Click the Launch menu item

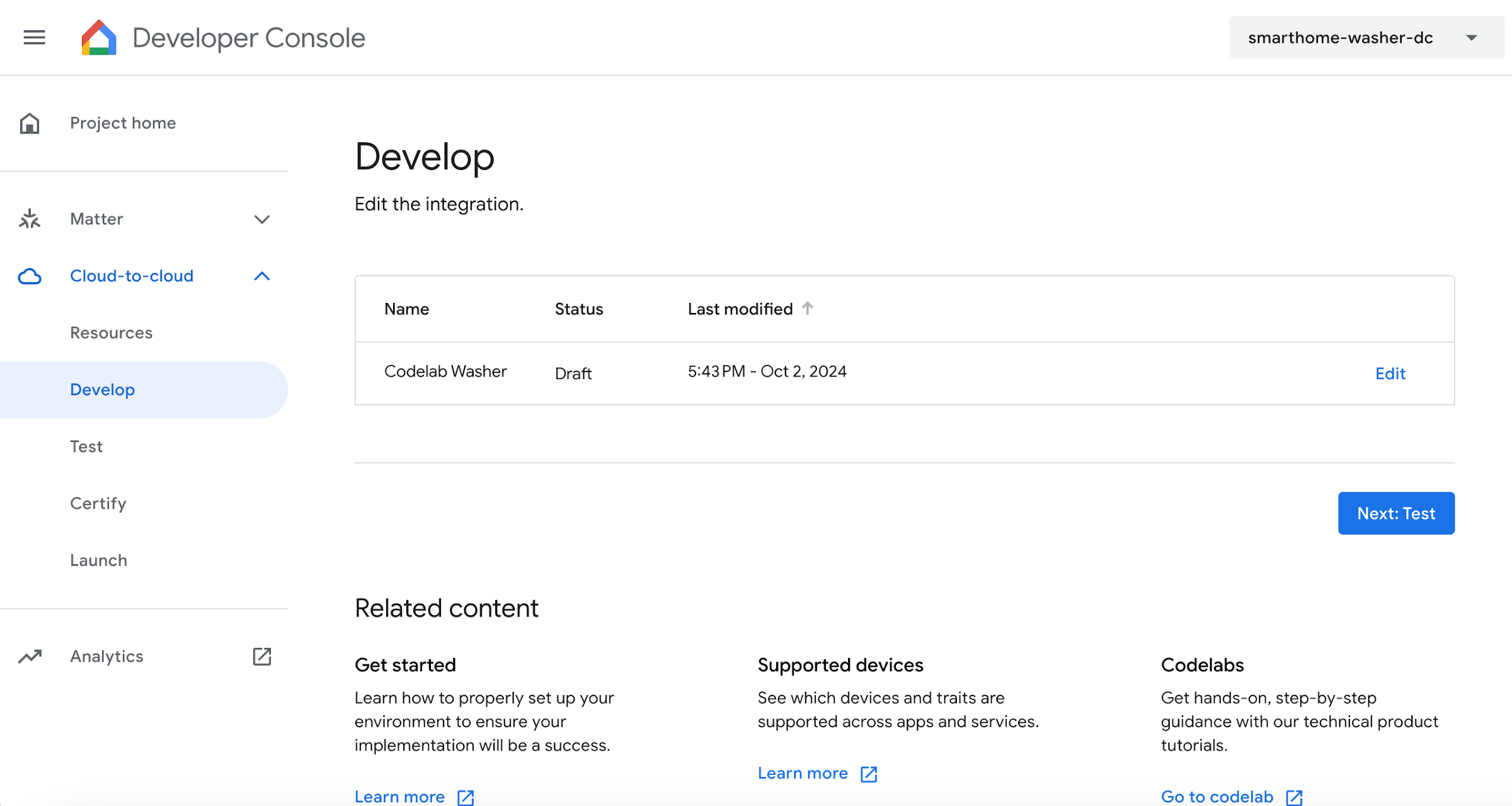98,560
